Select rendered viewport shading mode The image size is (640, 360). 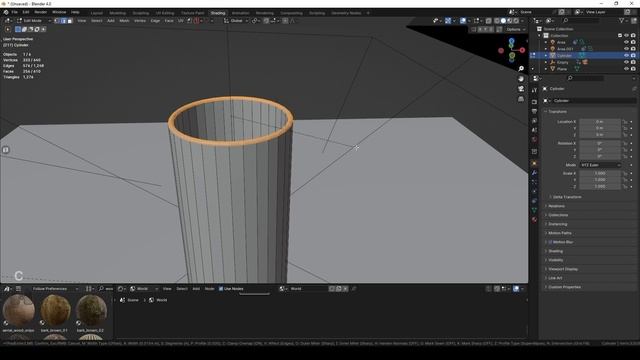(x=516, y=20)
